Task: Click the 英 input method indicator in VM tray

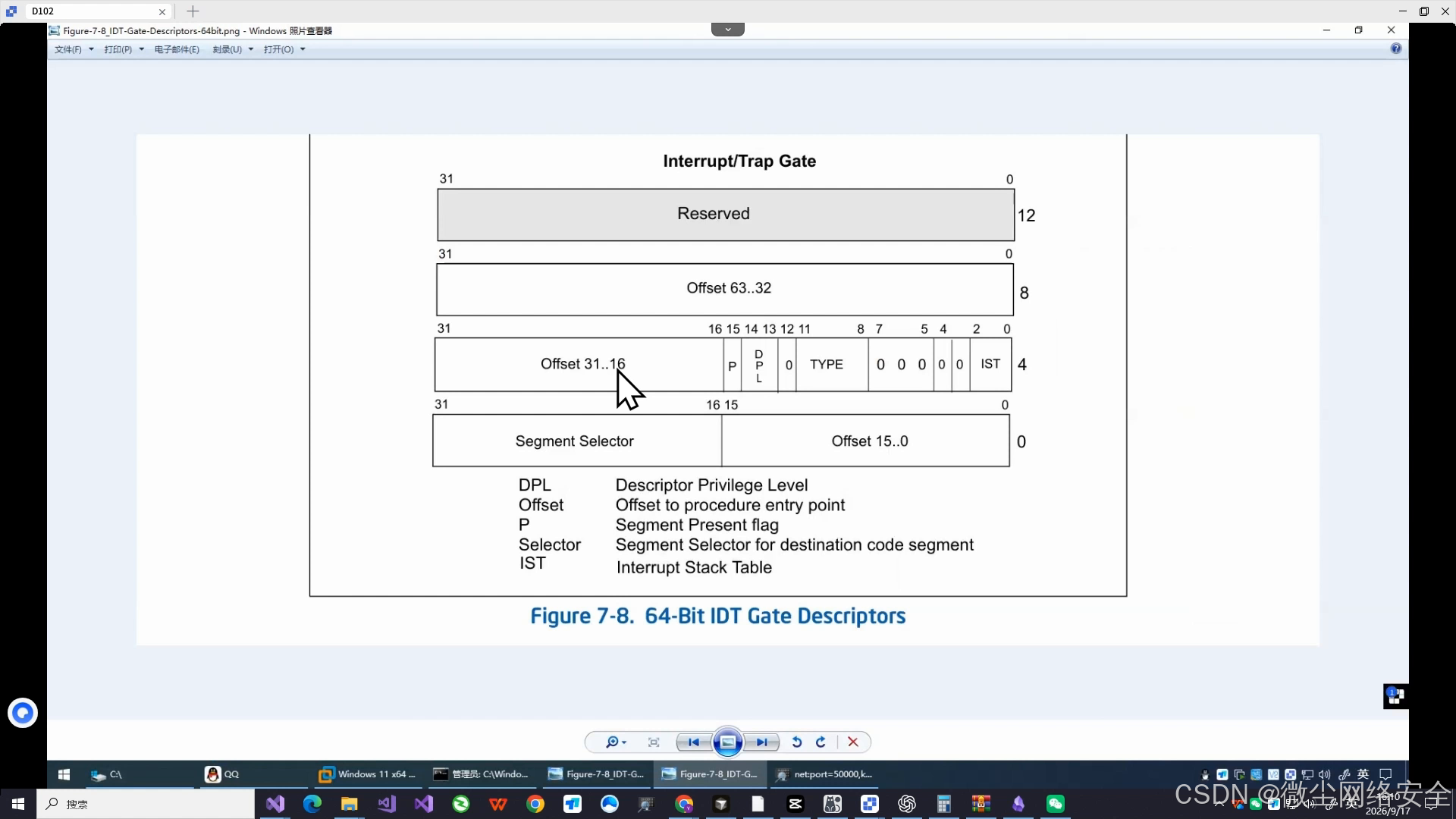Action: pos(1363,774)
